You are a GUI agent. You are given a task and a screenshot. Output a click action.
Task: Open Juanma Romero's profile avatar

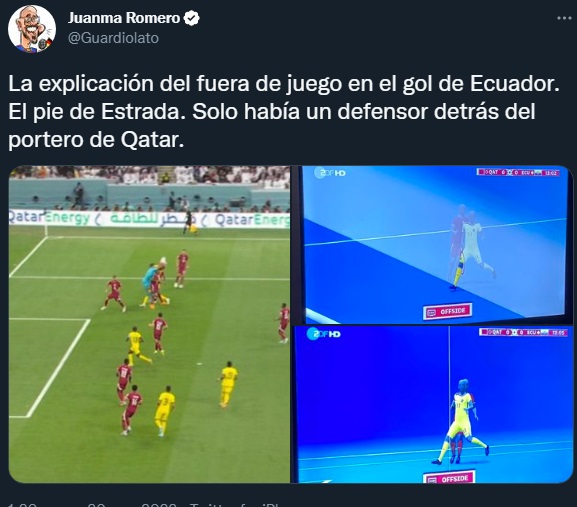tap(32, 29)
